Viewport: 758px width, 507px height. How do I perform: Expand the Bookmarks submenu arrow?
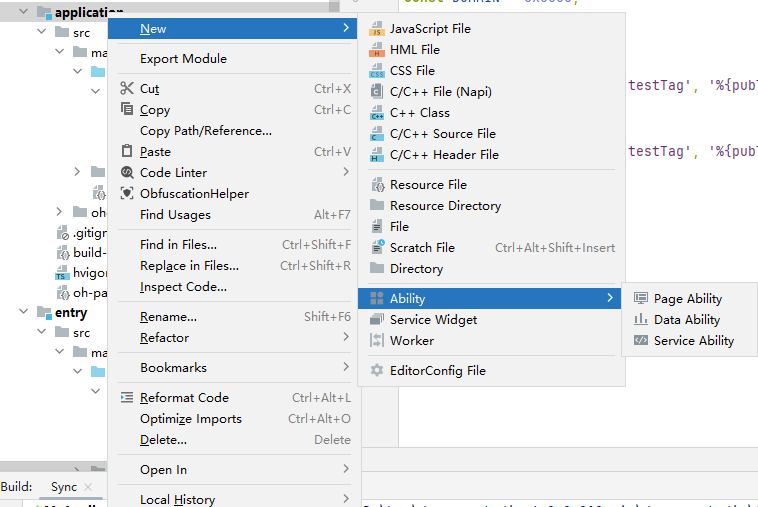[346, 367]
